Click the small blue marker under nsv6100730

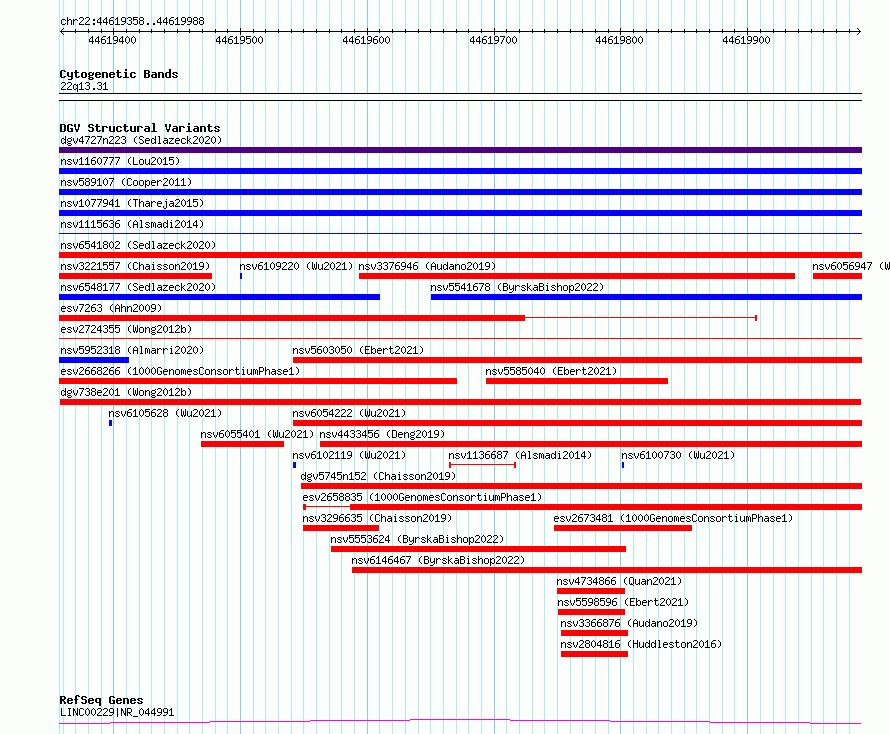click(623, 465)
